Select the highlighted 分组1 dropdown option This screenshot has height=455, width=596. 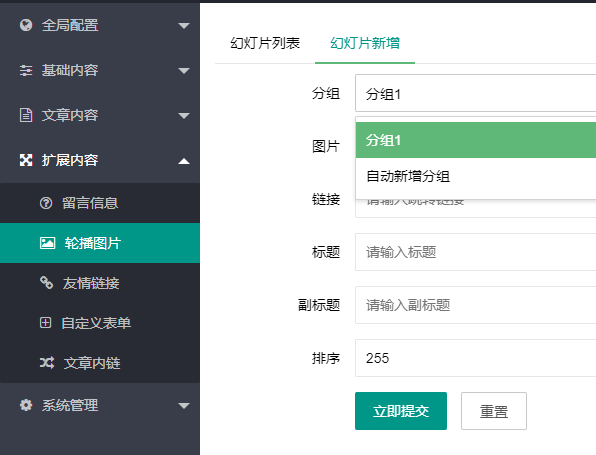[x=476, y=140]
